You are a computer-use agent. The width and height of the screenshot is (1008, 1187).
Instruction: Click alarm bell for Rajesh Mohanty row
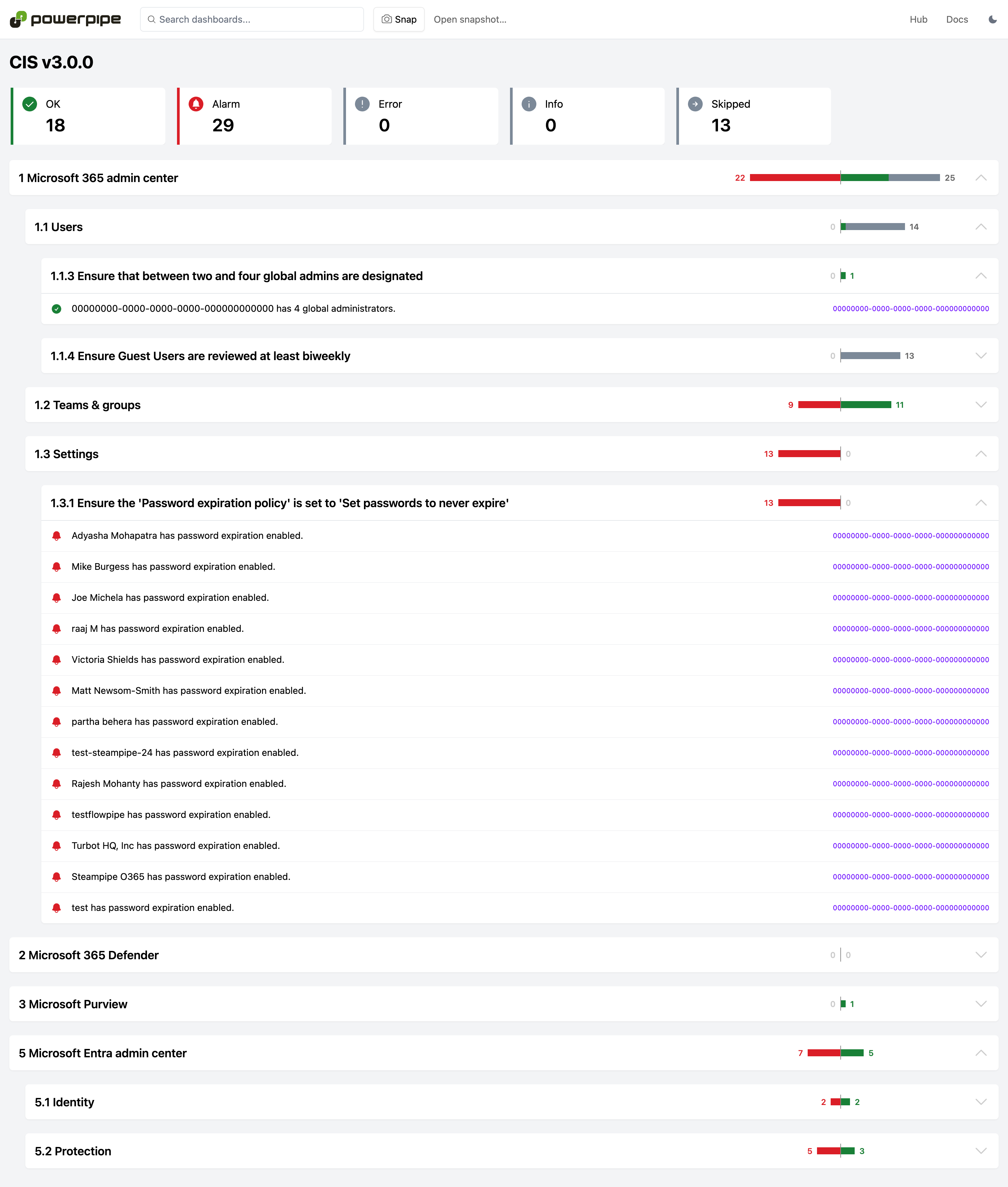pyautogui.click(x=57, y=784)
